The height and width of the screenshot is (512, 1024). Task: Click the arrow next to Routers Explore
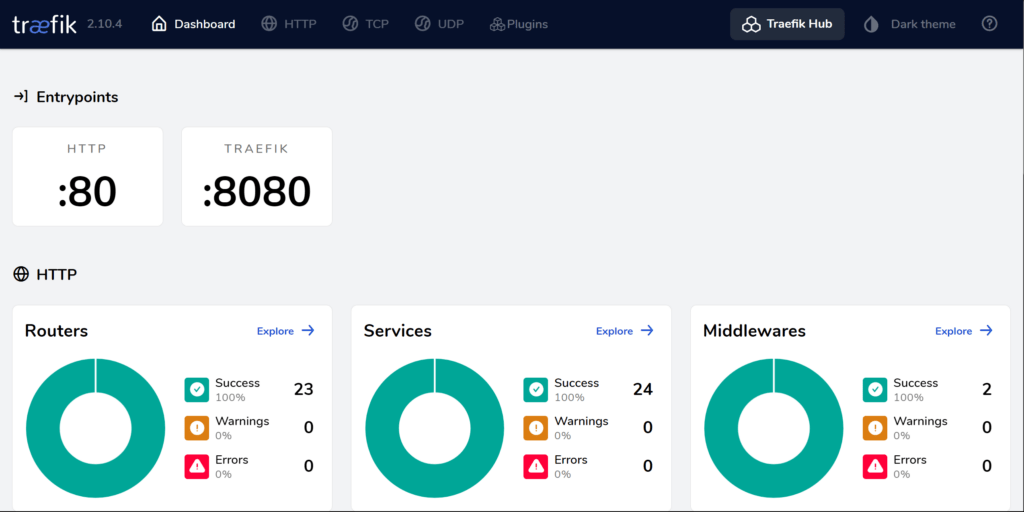coord(308,330)
